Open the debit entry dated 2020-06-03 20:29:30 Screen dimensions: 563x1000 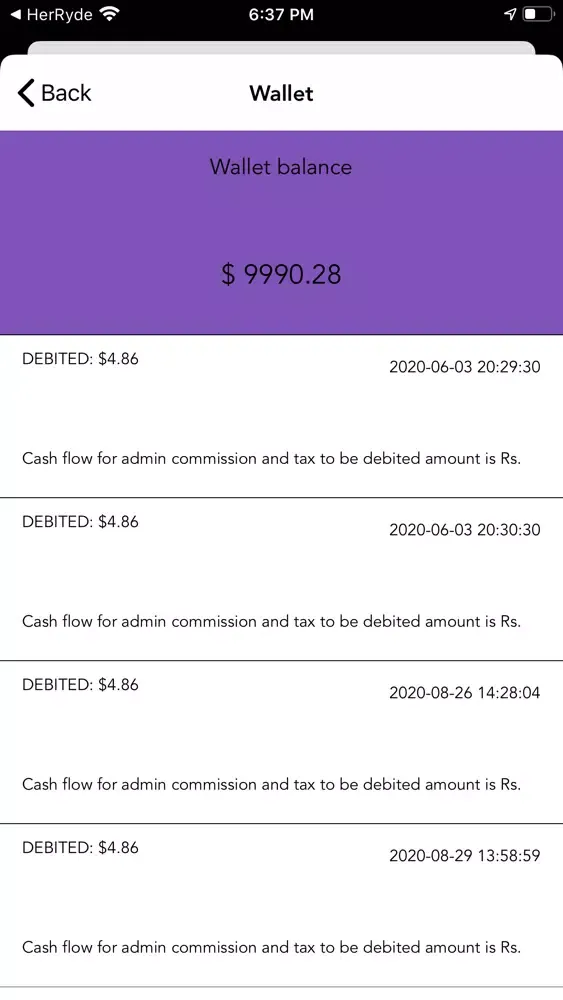pyautogui.click(x=281, y=416)
